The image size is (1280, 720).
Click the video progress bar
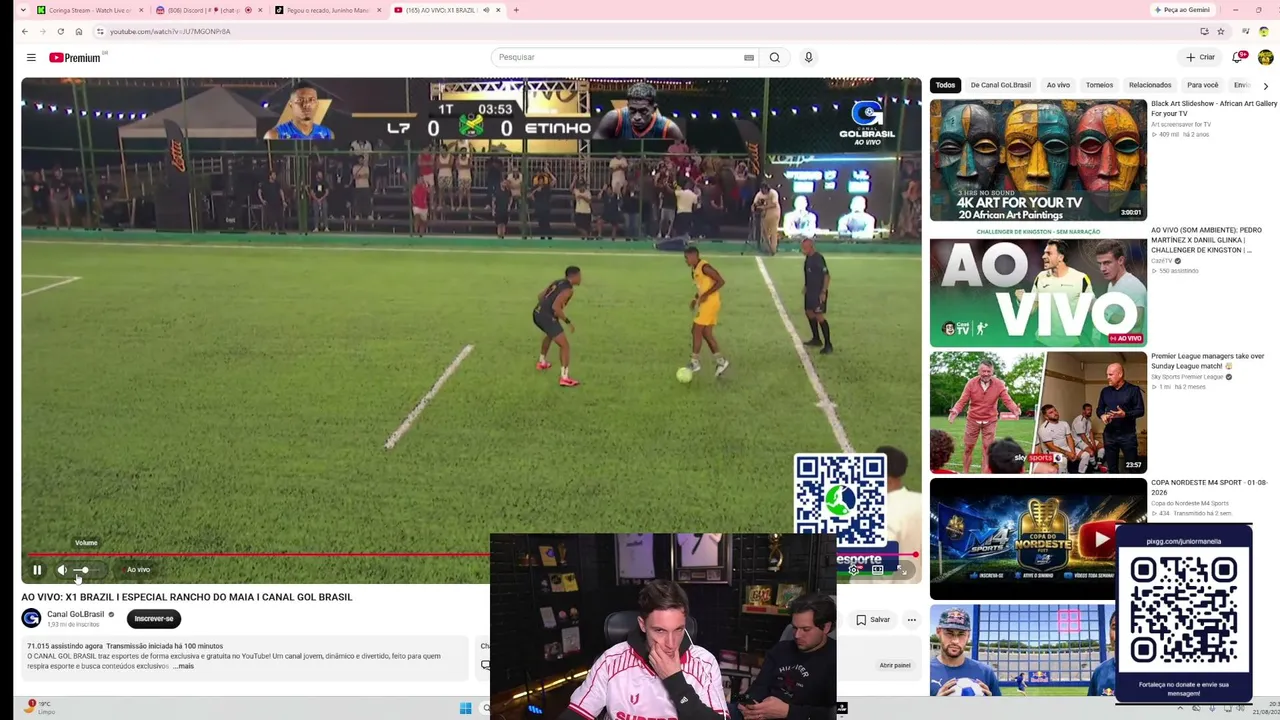(470, 554)
